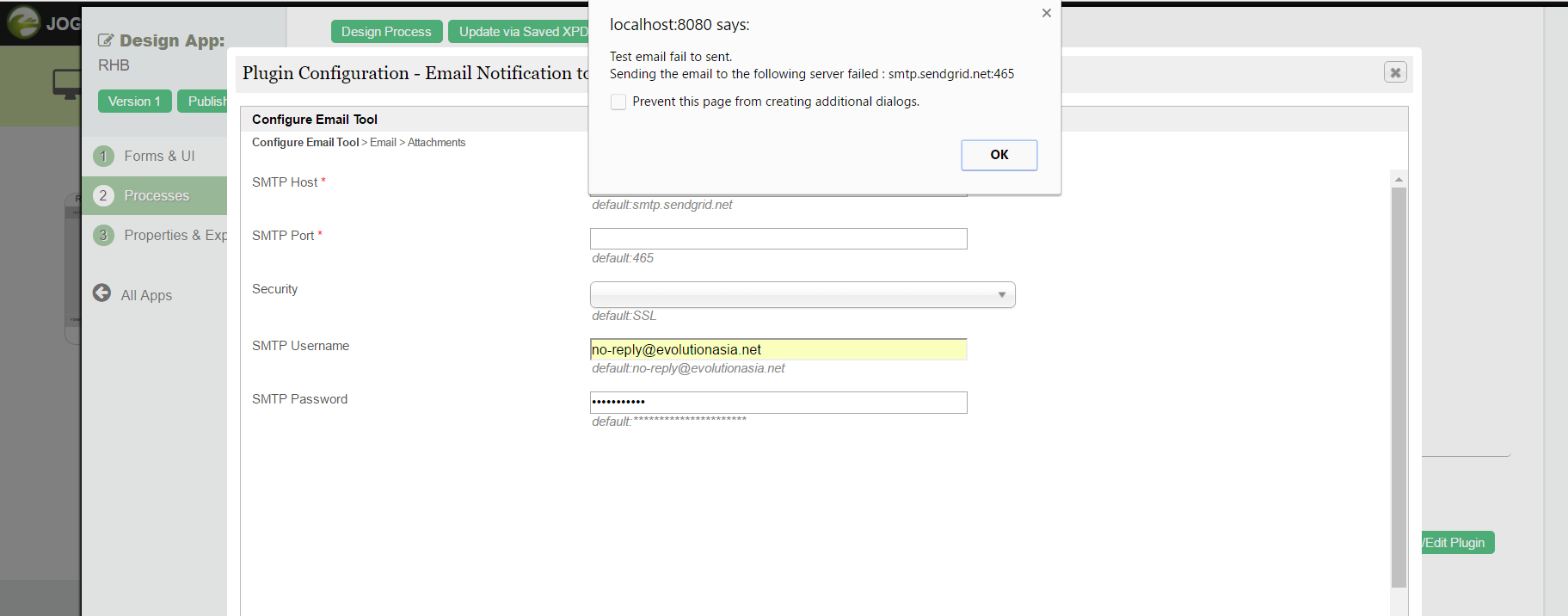Click the SMTP Username field
The image size is (1568, 616).
778,349
